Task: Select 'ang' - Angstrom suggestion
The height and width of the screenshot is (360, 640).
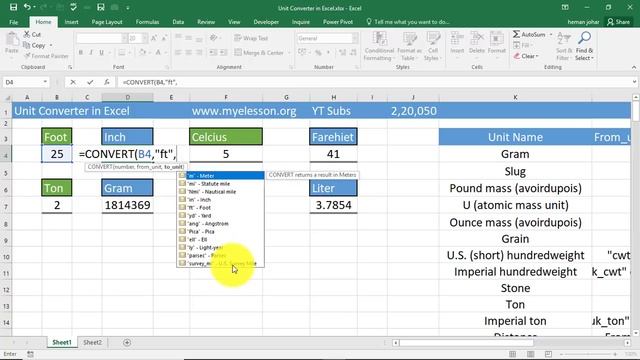Action: click(221, 224)
